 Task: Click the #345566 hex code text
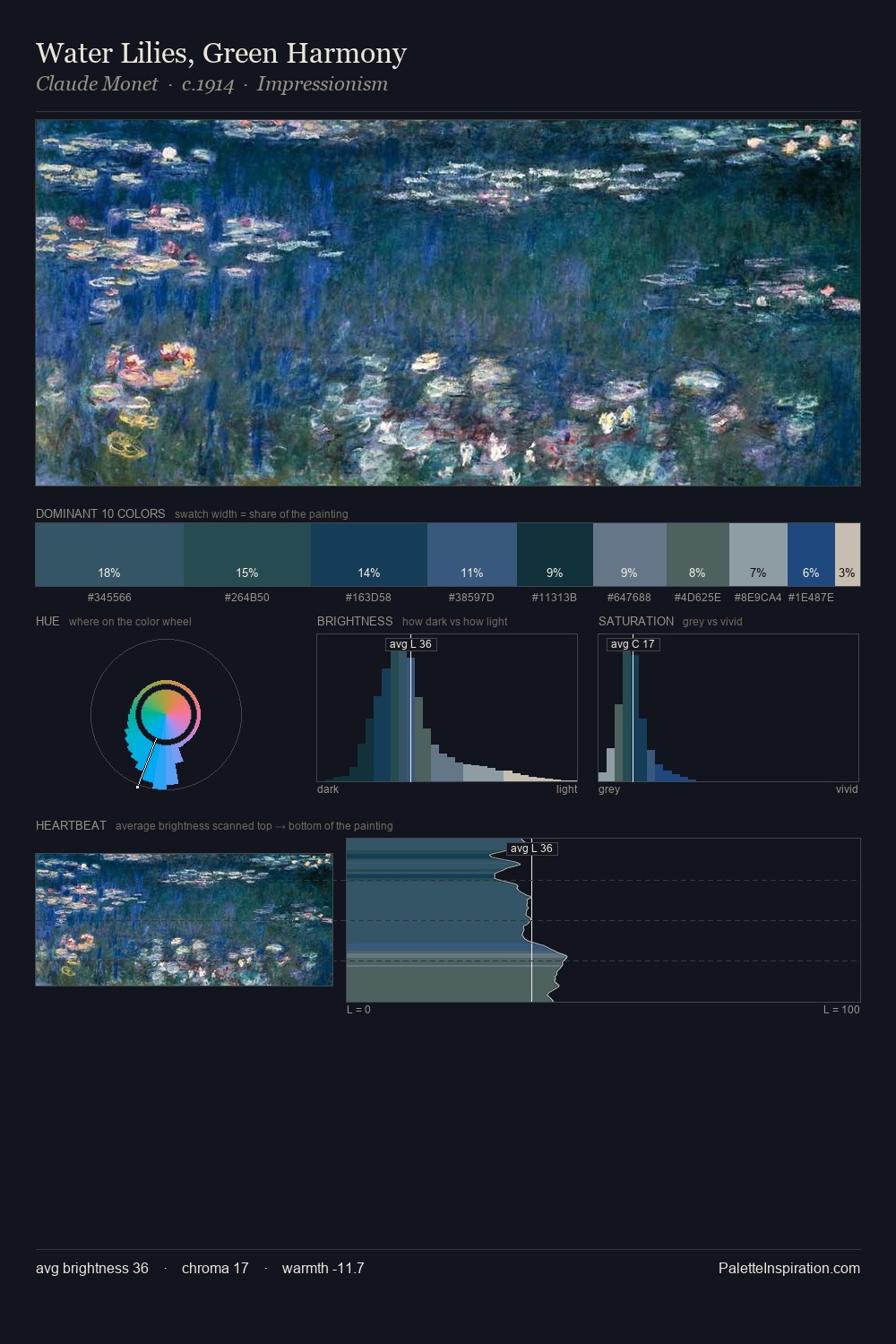click(x=109, y=597)
